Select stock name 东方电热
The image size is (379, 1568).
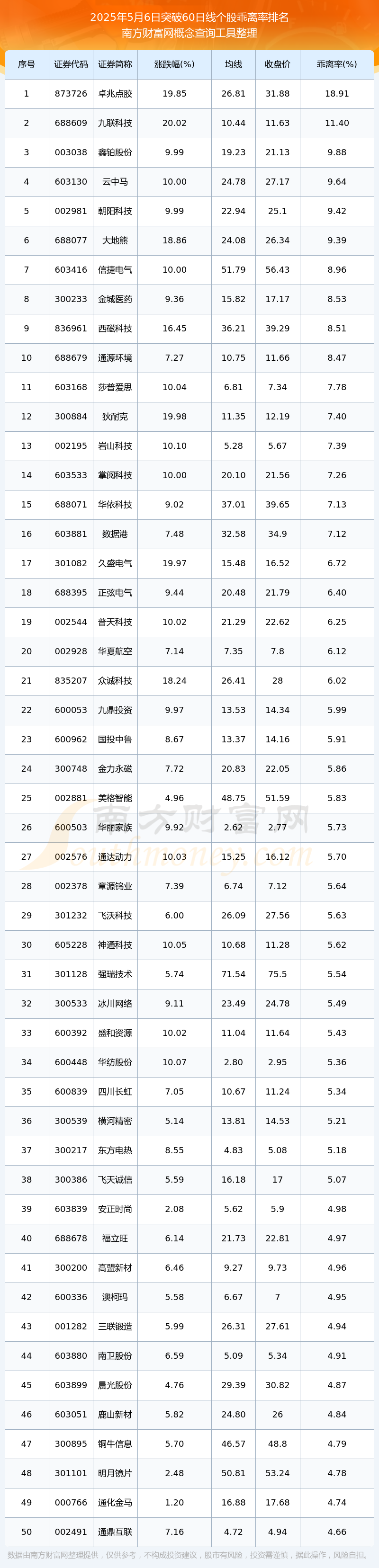(115, 1150)
